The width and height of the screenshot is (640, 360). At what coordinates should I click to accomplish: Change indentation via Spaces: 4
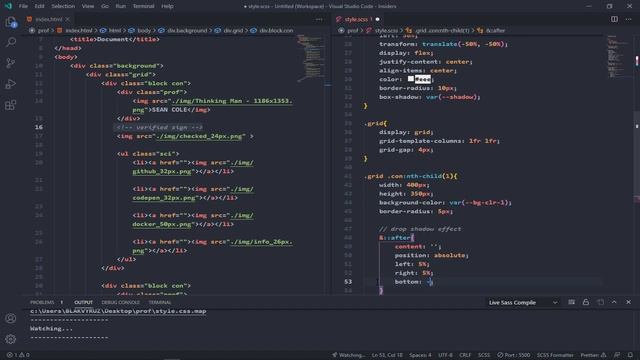point(420,355)
